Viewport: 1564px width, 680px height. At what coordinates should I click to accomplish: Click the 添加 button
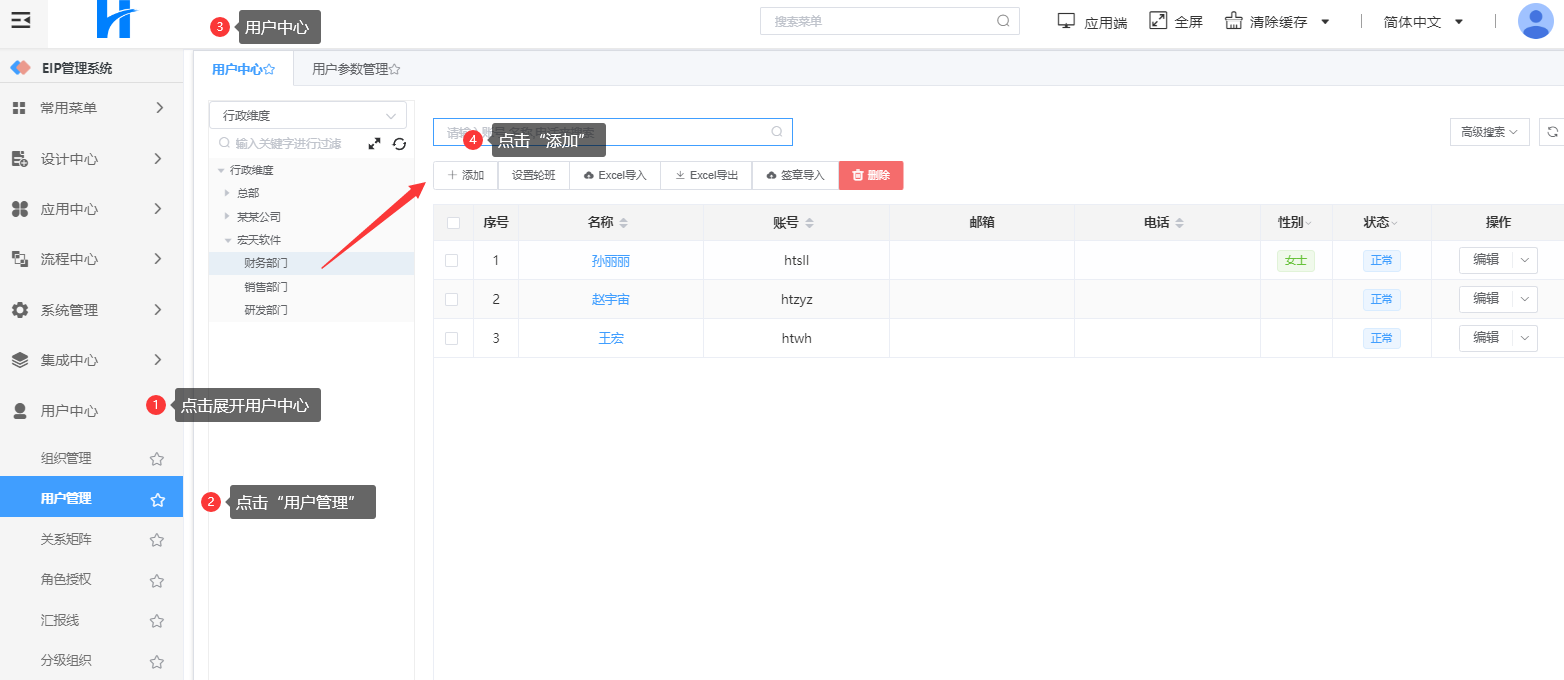pyautogui.click(x=465, y=176)
